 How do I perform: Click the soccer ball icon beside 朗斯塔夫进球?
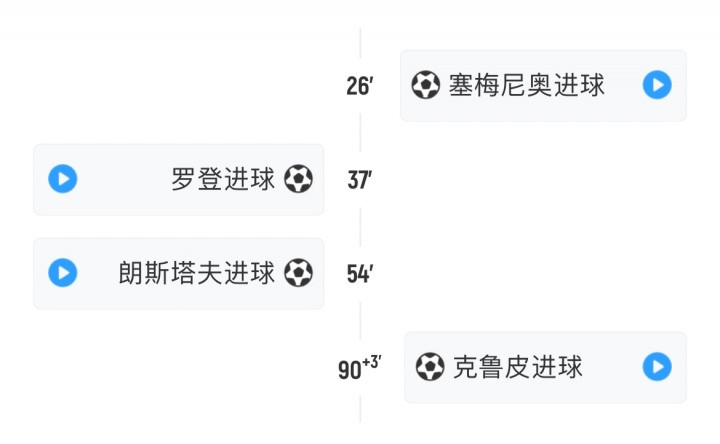(298, 273)
